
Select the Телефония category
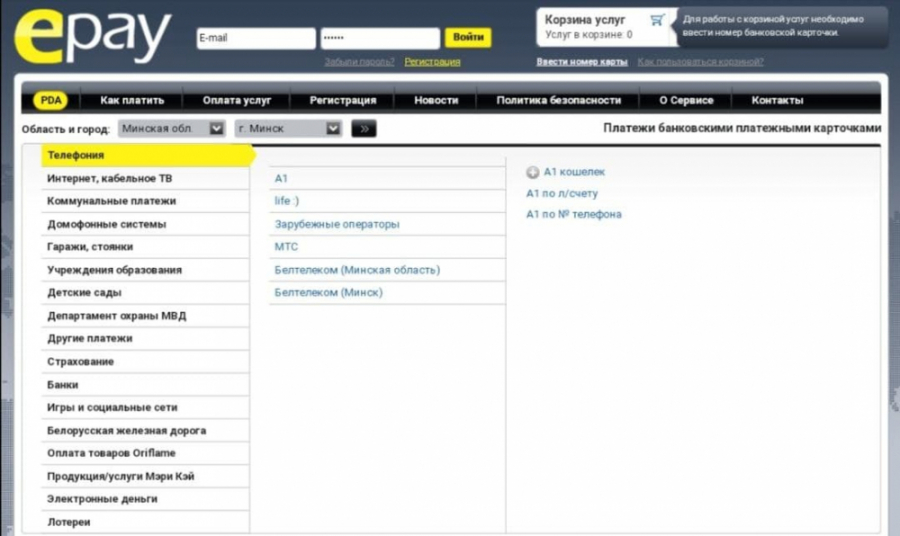(148, 155)
